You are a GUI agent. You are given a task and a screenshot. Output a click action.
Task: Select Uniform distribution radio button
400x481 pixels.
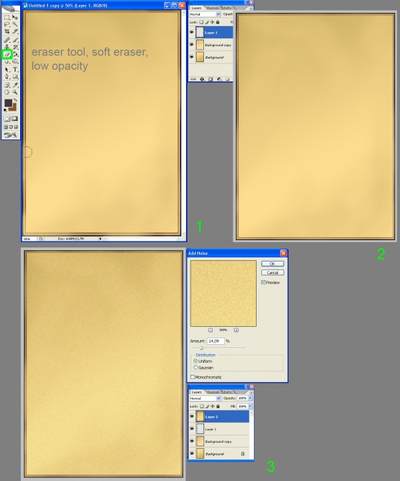(195, 361)
